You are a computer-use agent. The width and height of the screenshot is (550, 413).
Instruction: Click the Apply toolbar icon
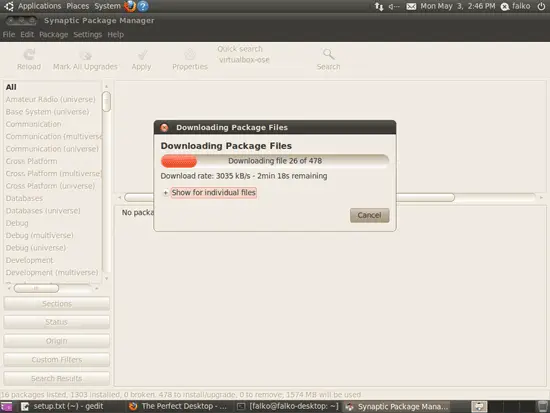click(x=142, y=55)
